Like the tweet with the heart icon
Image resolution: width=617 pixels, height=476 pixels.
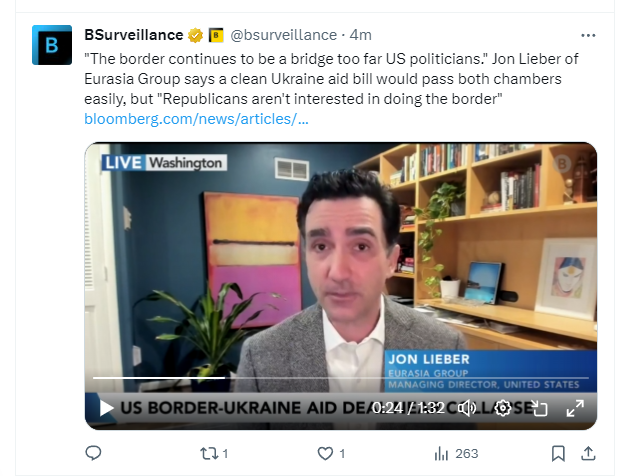pos(325,454)
